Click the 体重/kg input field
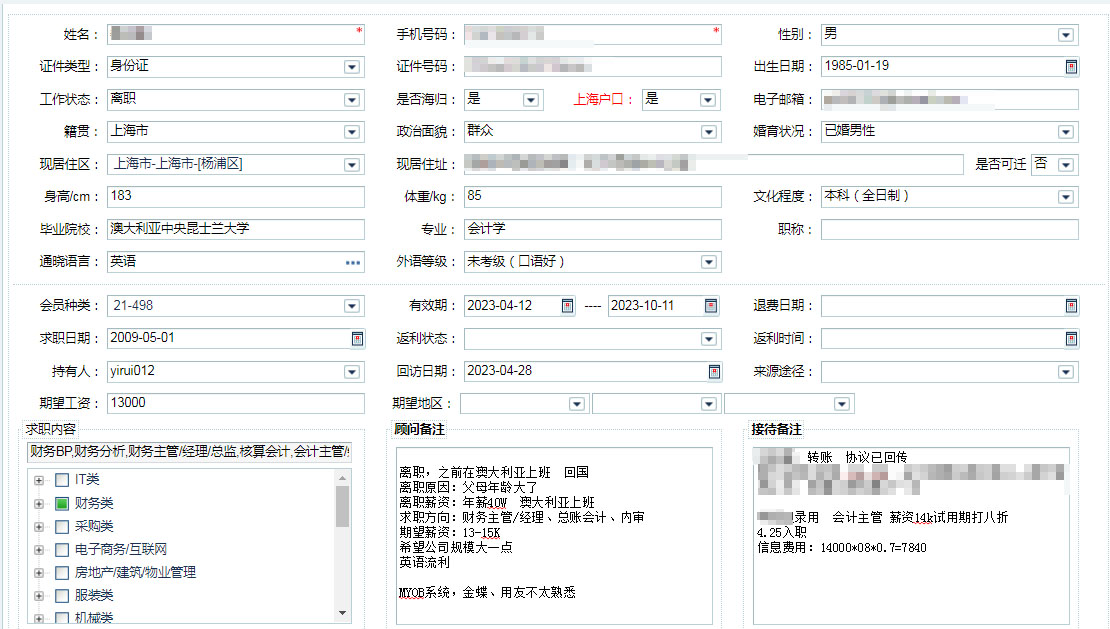1110x629 pixels. coord(593,197)
